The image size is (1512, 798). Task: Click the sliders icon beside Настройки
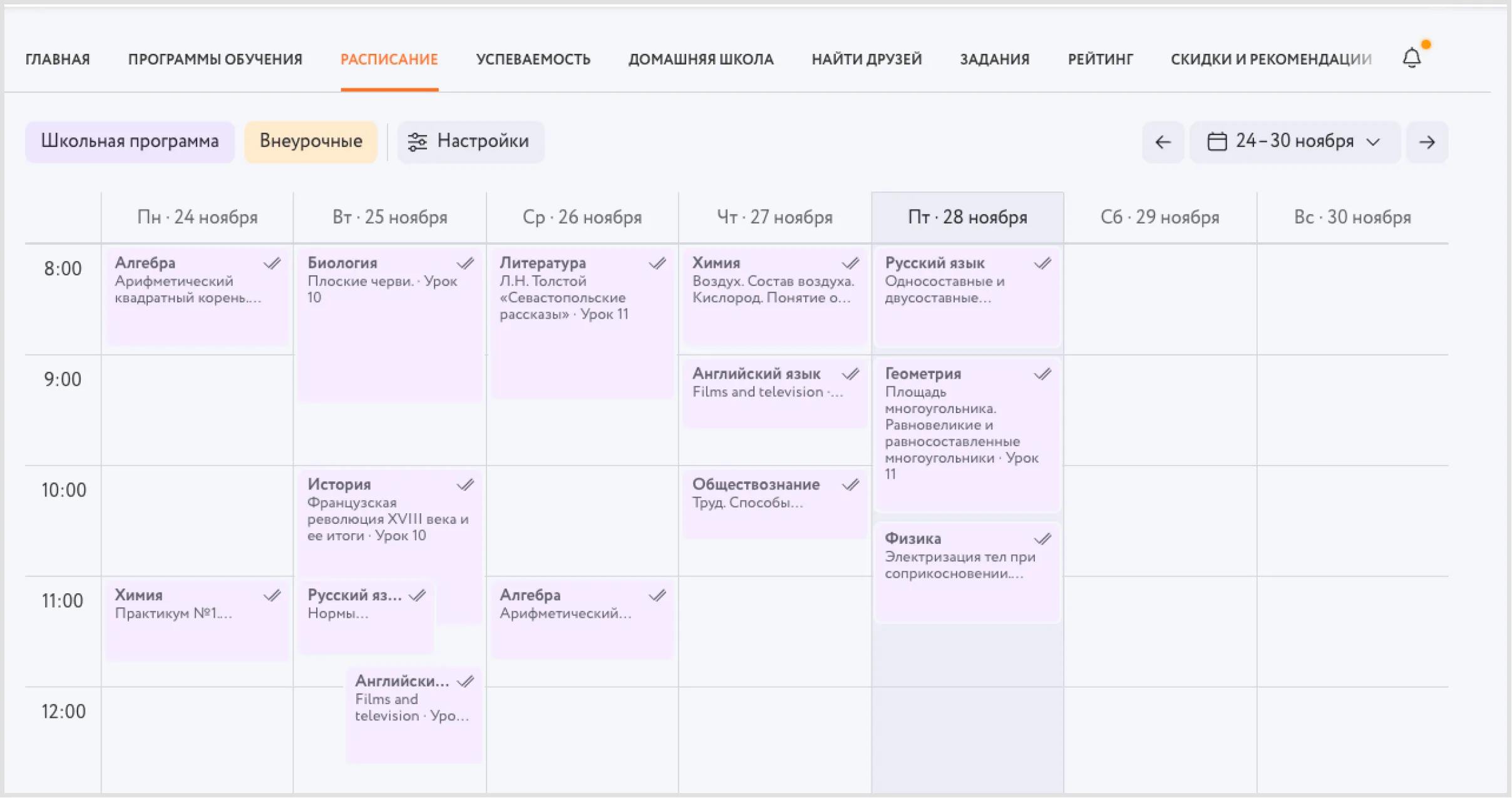coord(417,142)
